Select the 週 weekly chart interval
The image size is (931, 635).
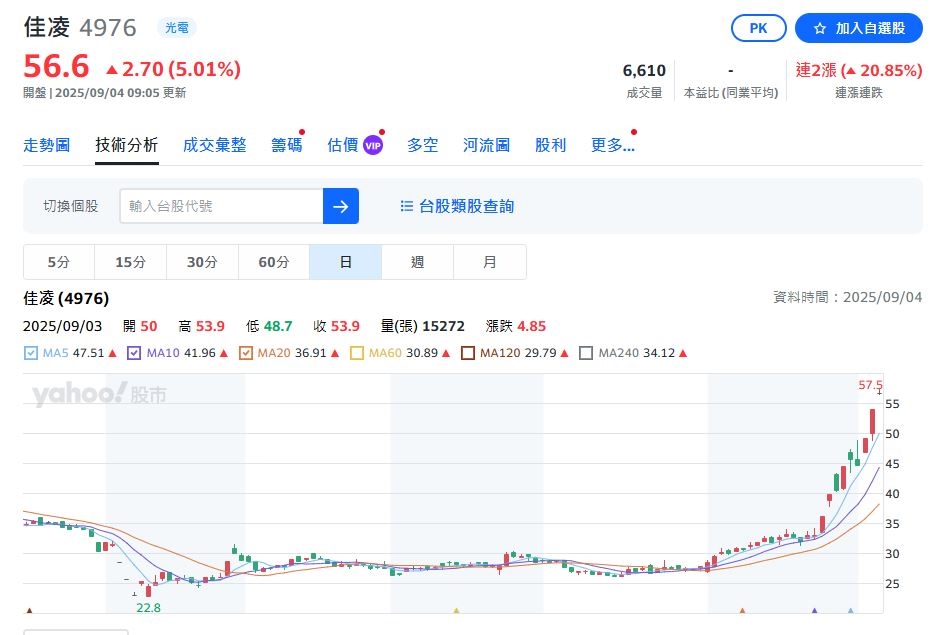(x=417, y=261)
